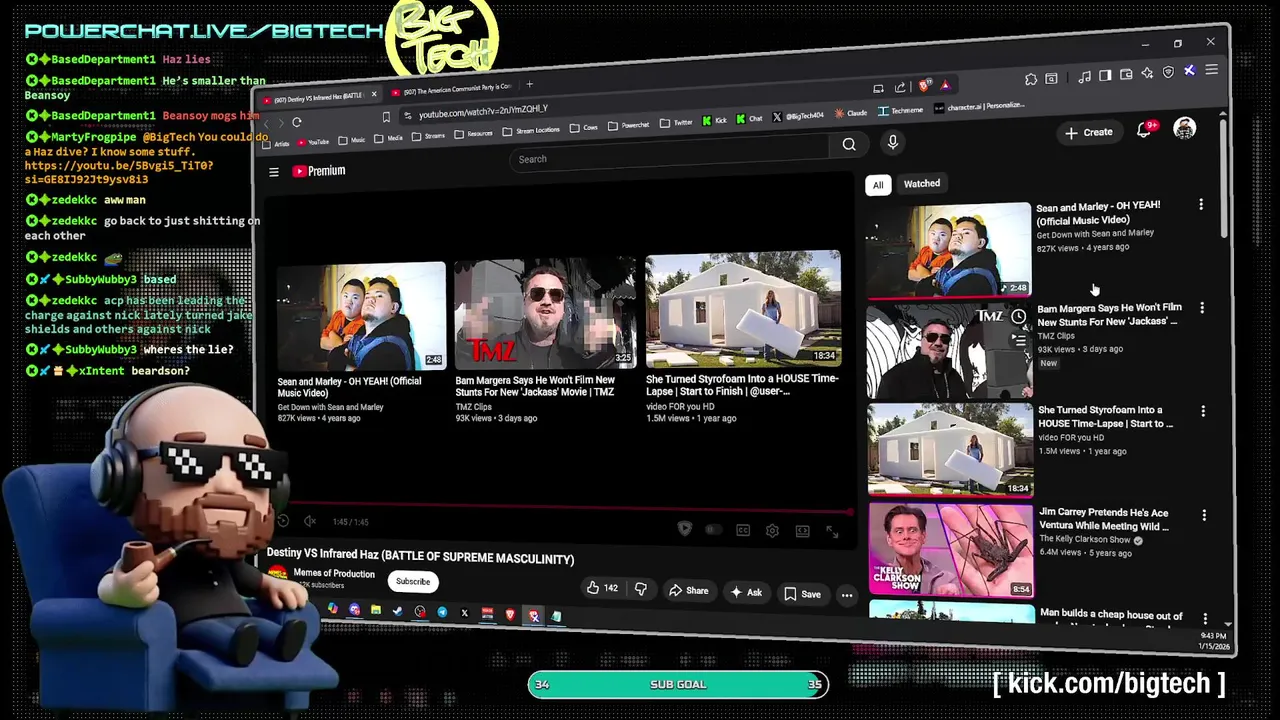Open the YouTube account avatar menu
This screenshot has height=720, width=1280.
click(x=1184, y=128)
